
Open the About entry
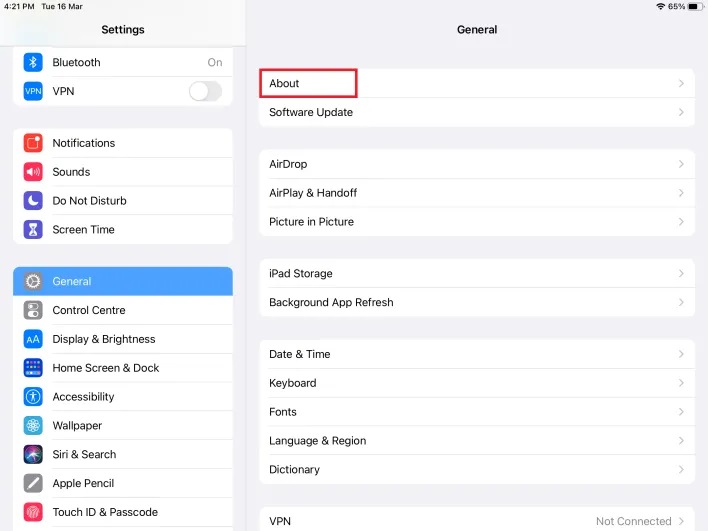[477, 83]
